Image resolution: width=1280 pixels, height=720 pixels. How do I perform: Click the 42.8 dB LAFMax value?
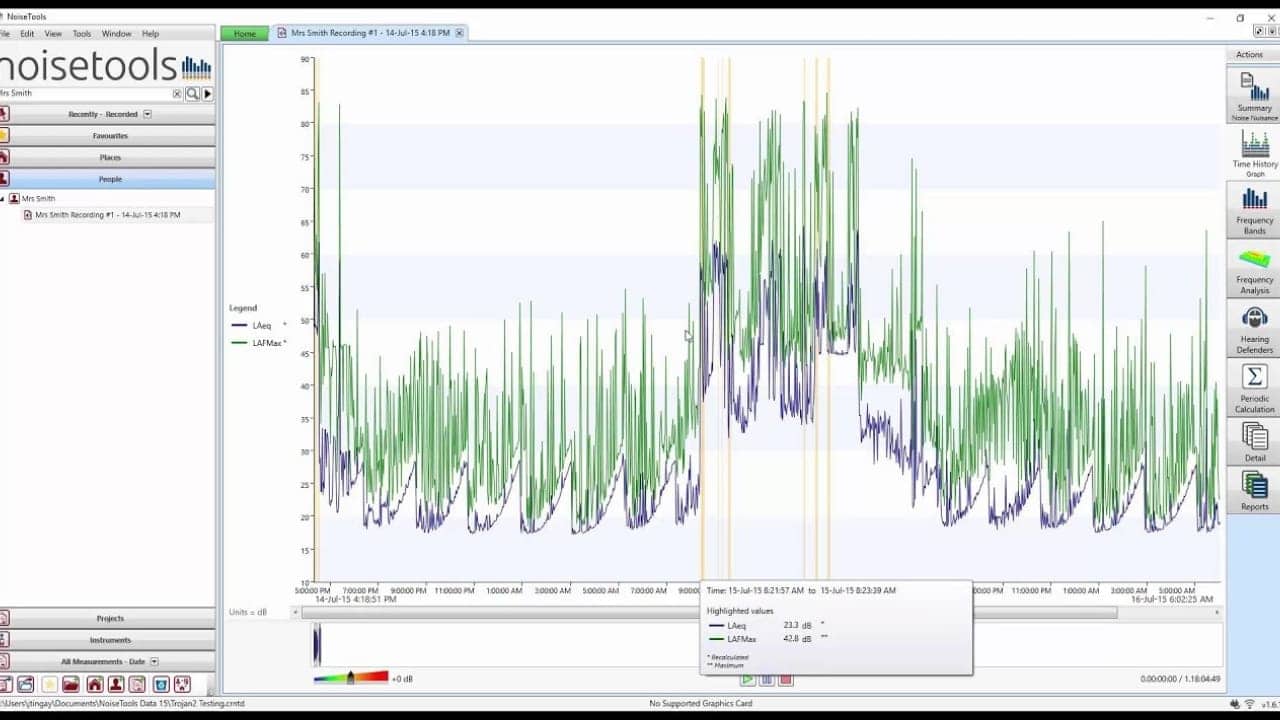tap(797, 638)
